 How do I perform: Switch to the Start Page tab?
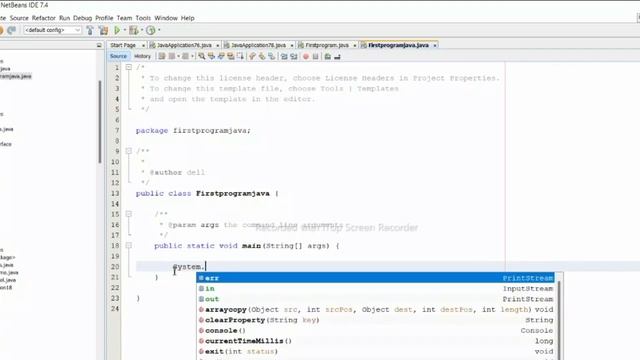(x=123, y=45)
